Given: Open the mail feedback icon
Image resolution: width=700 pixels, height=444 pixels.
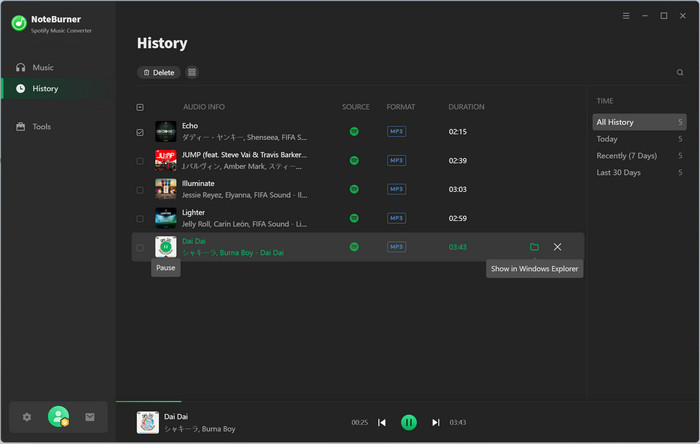Looking at the screenshot, I should (90, 417).
